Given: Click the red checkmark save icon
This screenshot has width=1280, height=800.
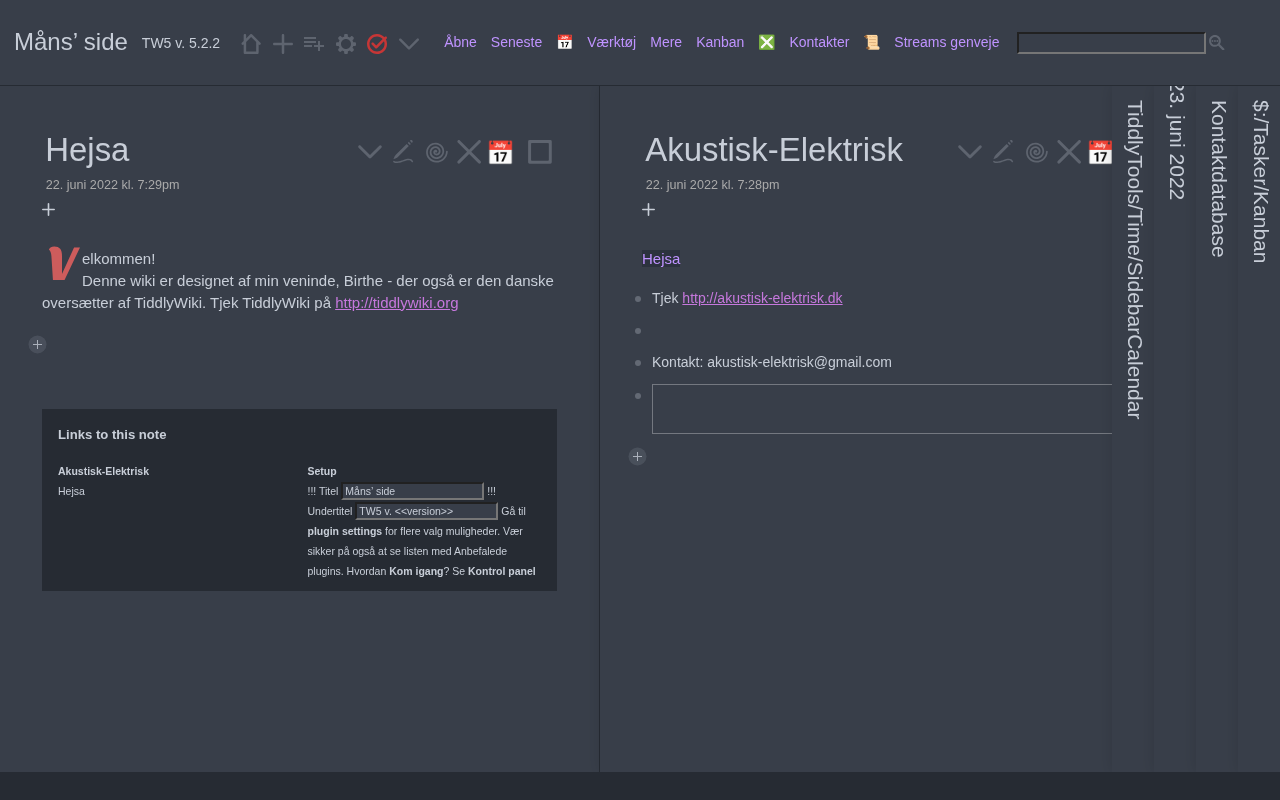Looking at the screenshot, I should click(377, 44).
